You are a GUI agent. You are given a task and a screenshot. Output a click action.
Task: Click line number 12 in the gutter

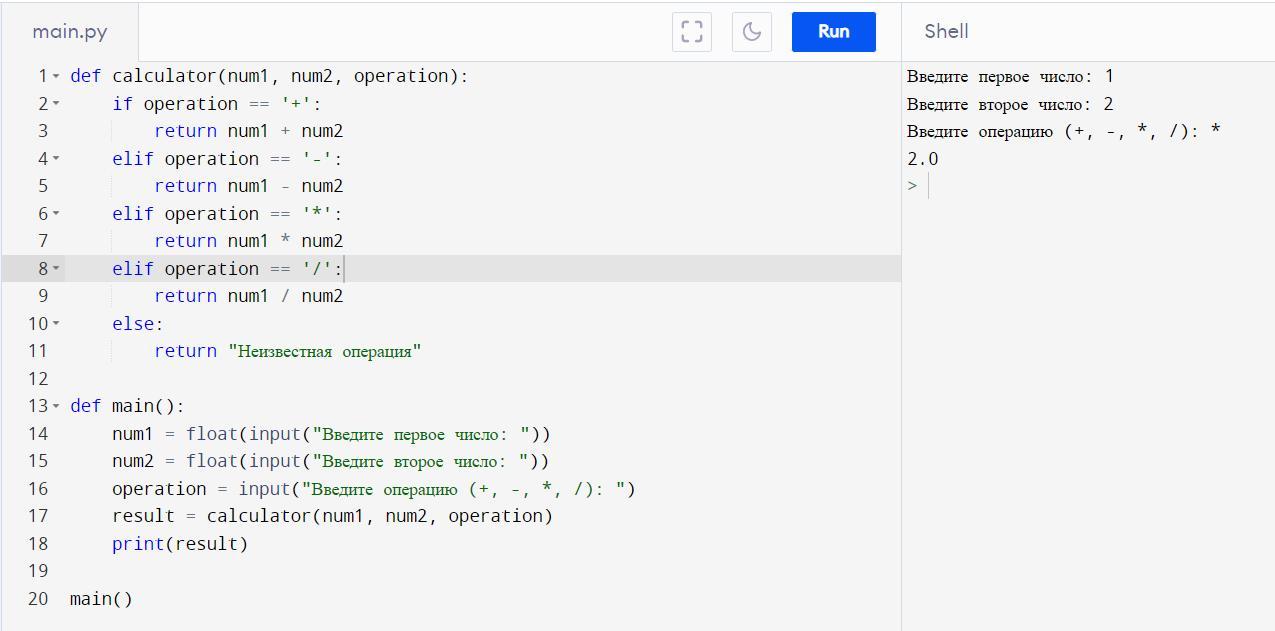pyautogui.click(x=38, y=379)
